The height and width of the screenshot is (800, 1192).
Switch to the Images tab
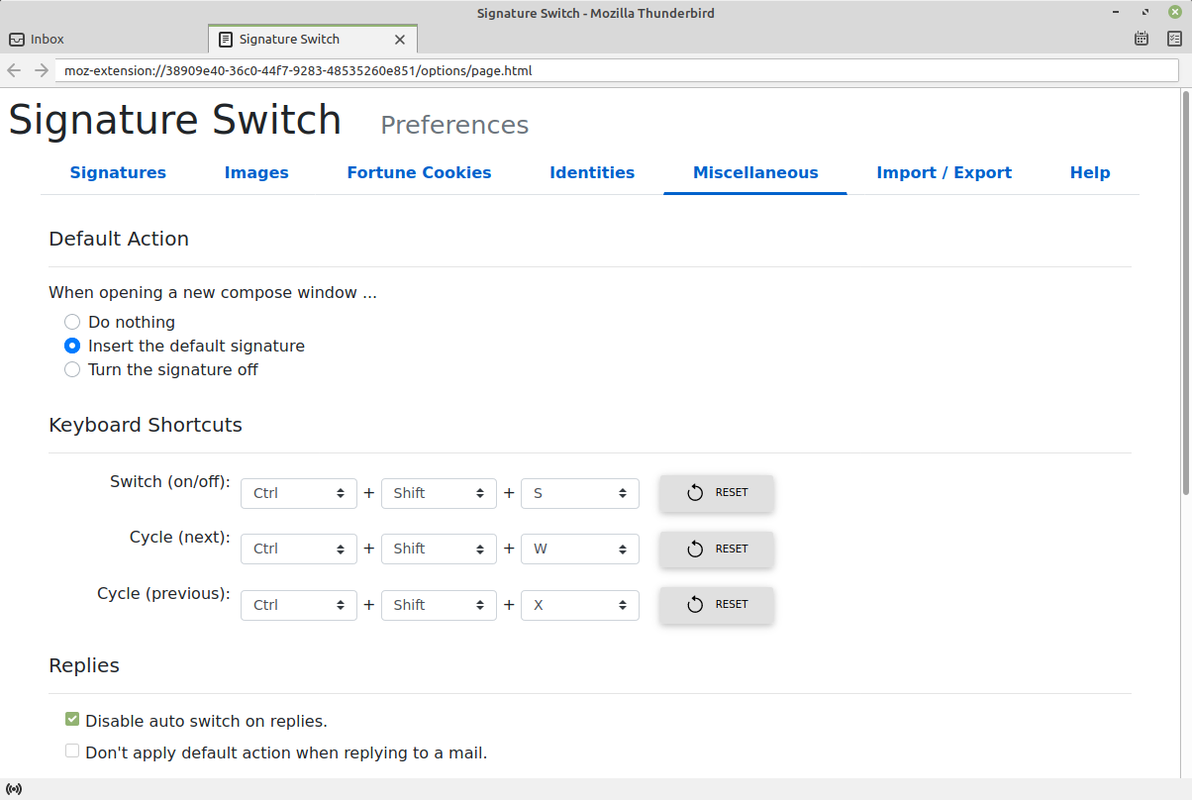coord(256,173)
